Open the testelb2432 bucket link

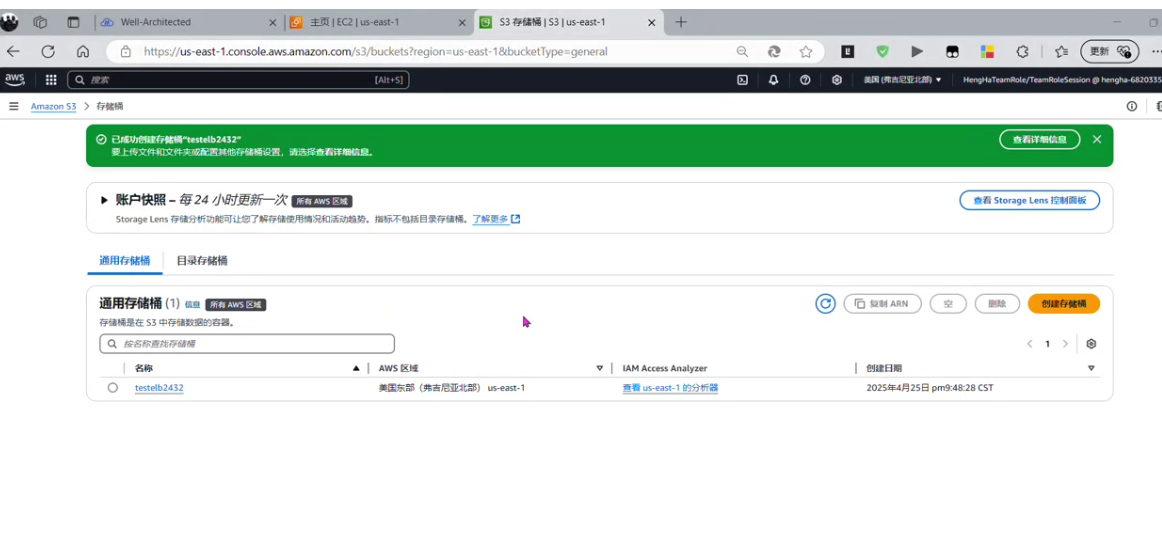pos(159,387)
